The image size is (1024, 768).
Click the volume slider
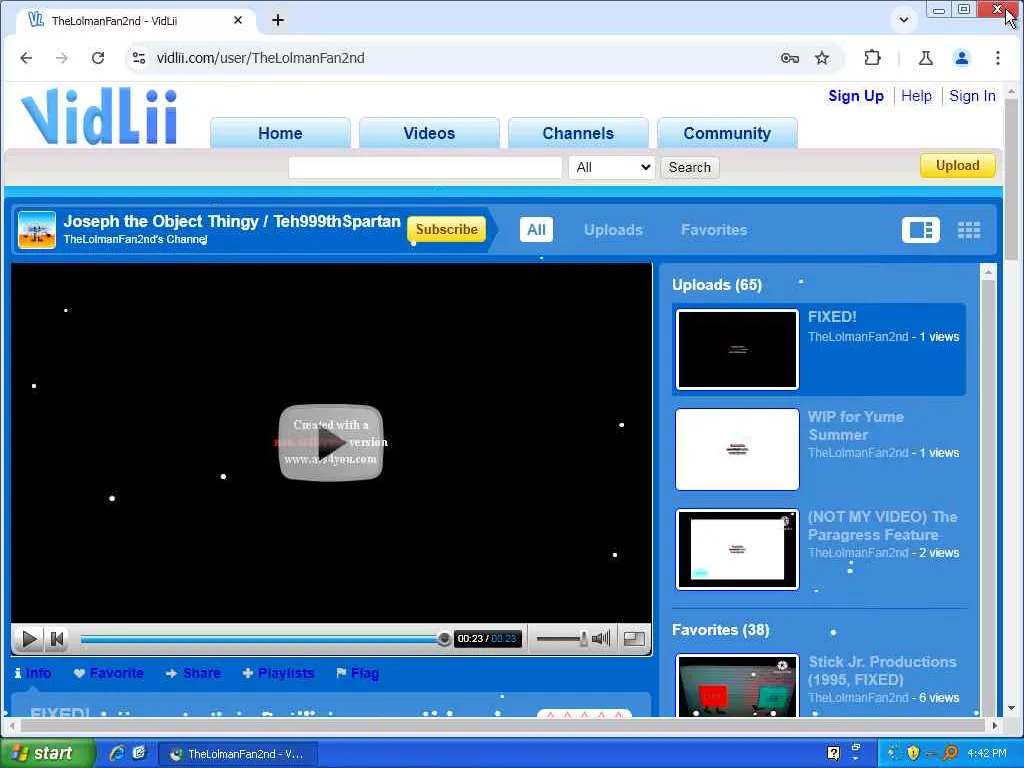[x=562, y=639]
